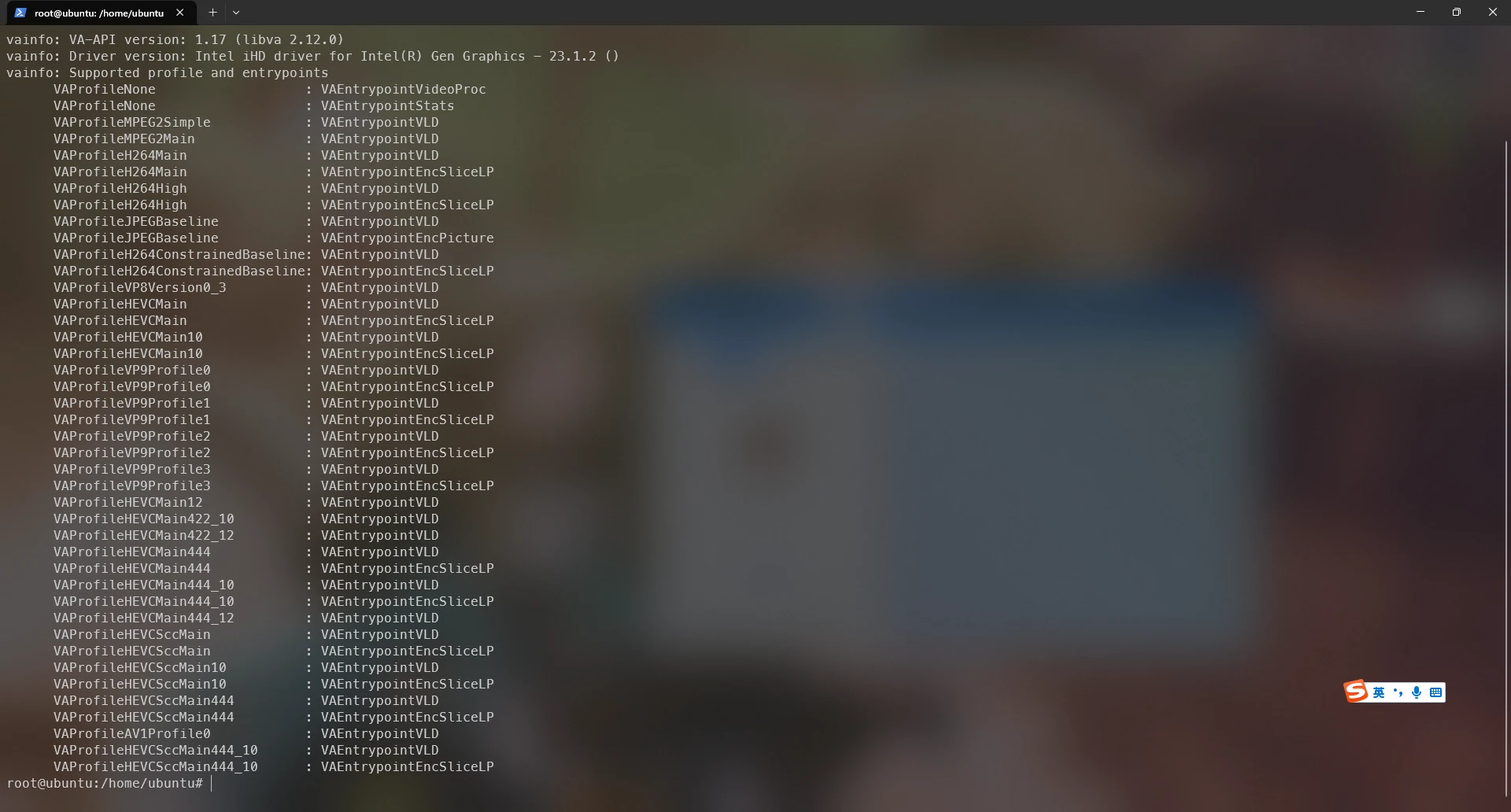Minimize the terminal window
The image size is (1511, 812).
click(x=1420, y=12)
